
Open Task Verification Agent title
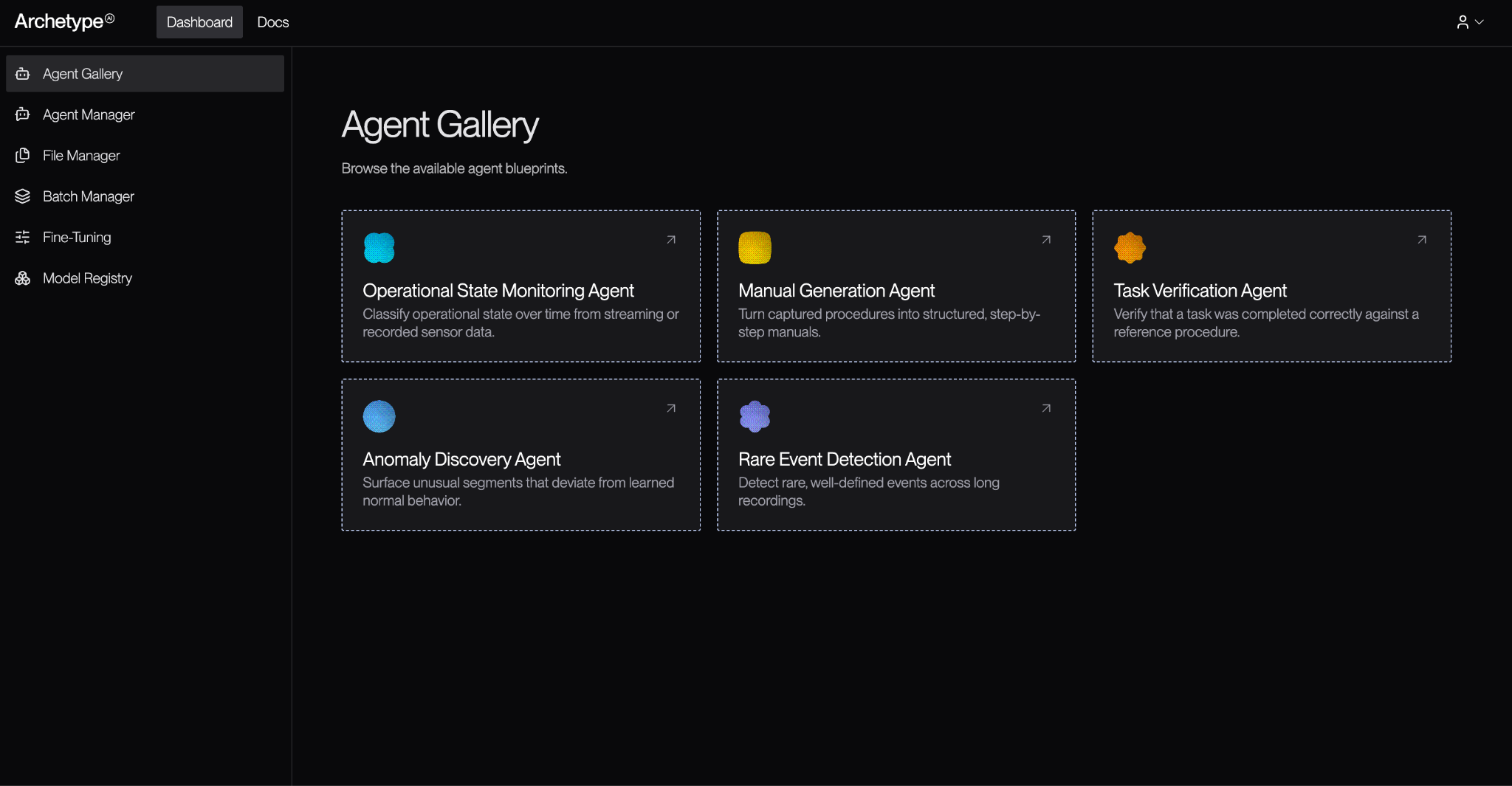pos(1200,291)
